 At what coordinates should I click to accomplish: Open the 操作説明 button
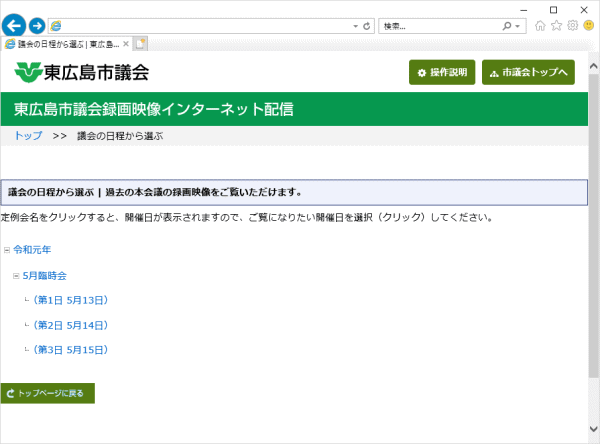pos(442,72)
